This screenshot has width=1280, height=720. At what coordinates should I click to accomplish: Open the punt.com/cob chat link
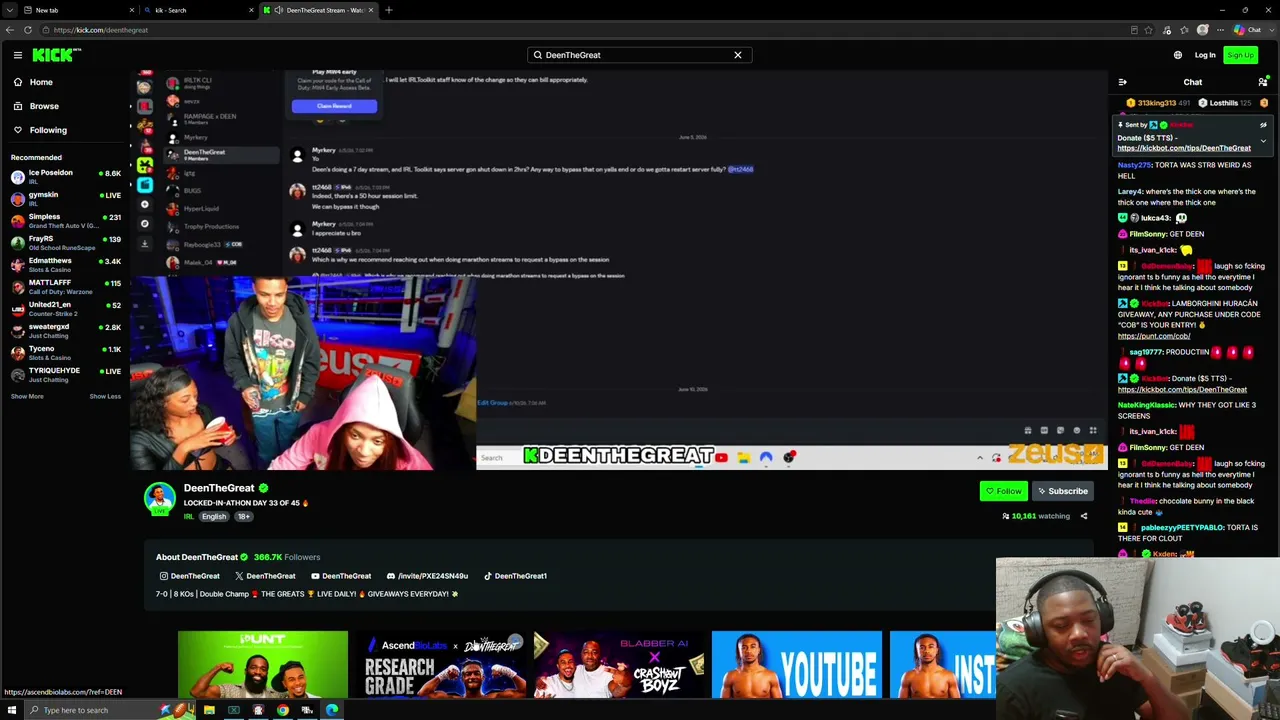tap(1154, 336)
